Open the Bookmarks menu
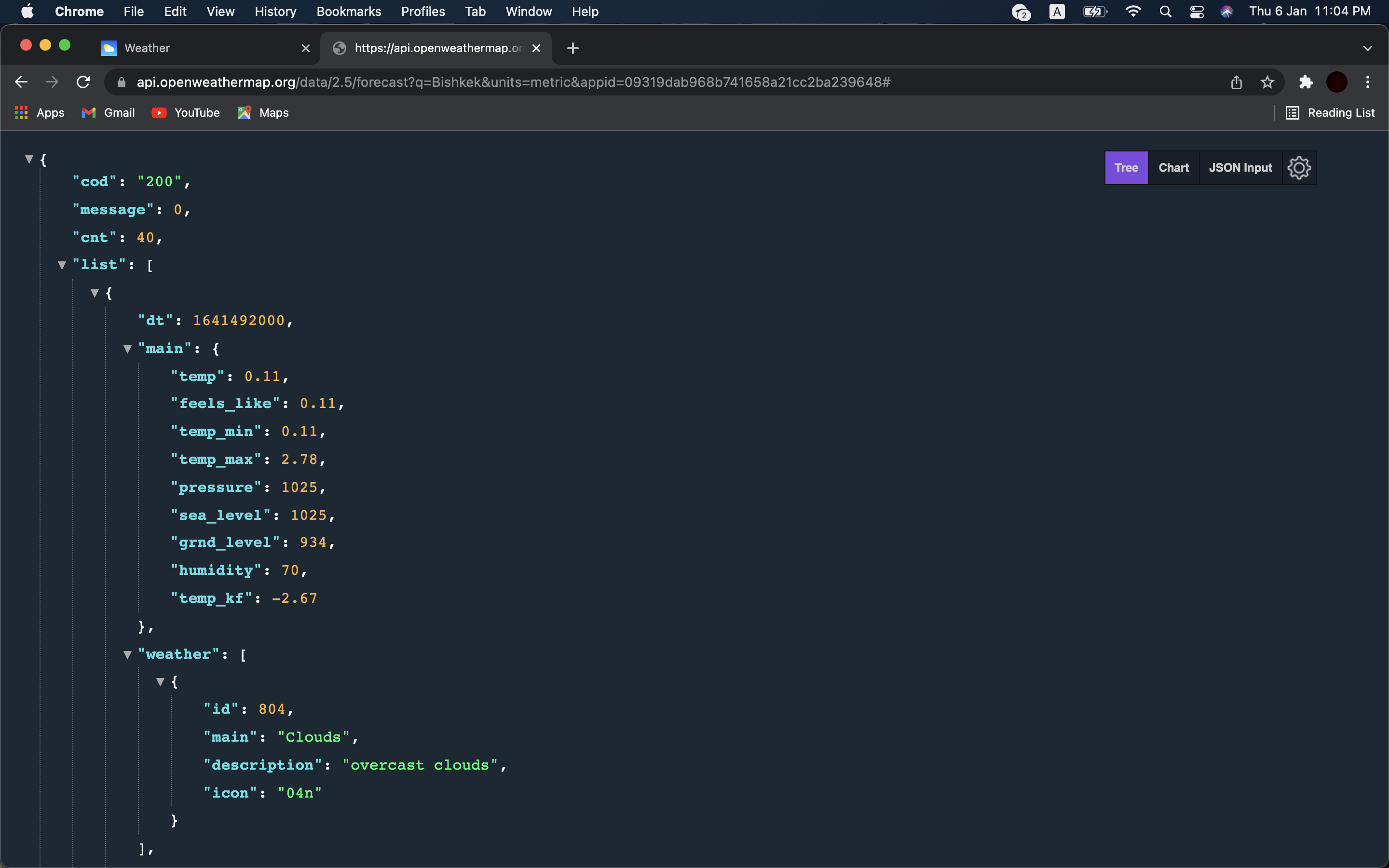 pyautogui.click(x=348, y=12)
